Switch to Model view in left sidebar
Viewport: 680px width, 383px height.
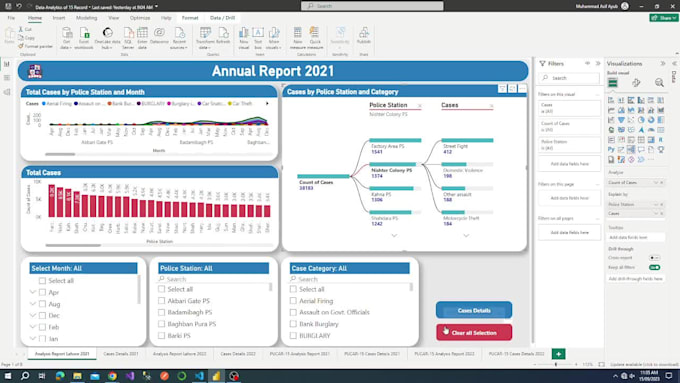click(7, 92)
